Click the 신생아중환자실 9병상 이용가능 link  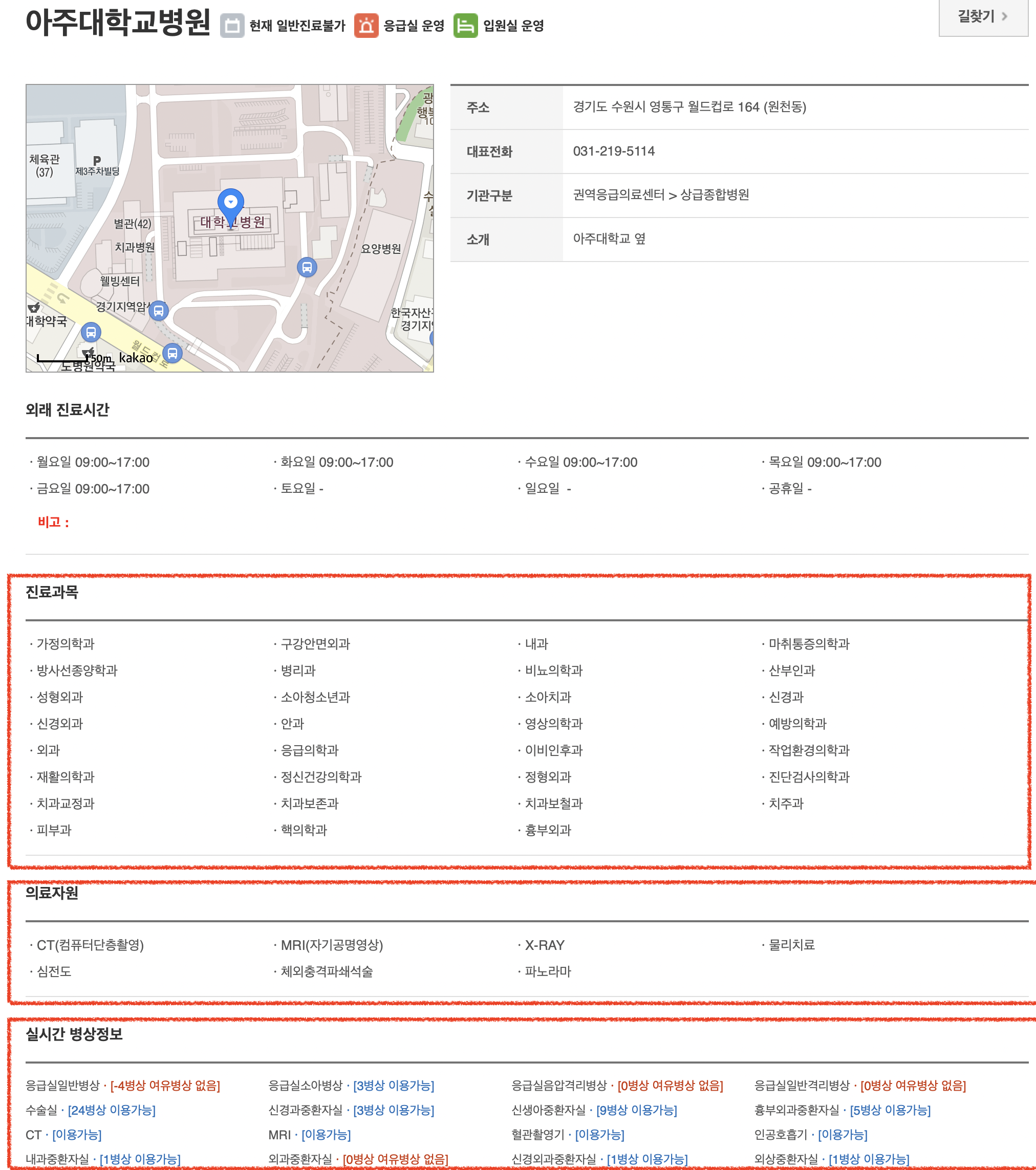(636, 1110)
